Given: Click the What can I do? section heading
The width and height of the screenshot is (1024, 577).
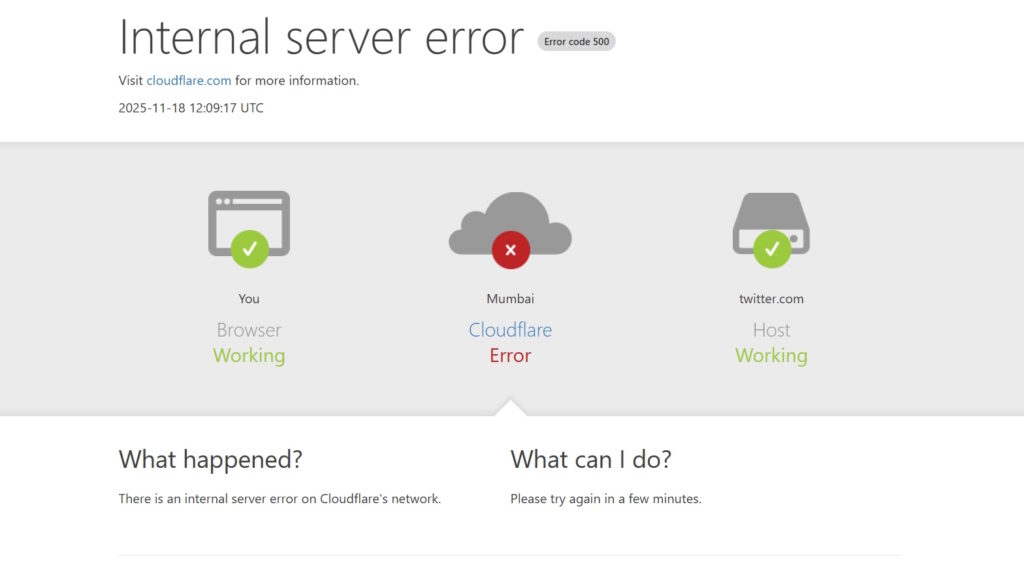Looking at the screenshot, I should [x=588, y=459].
